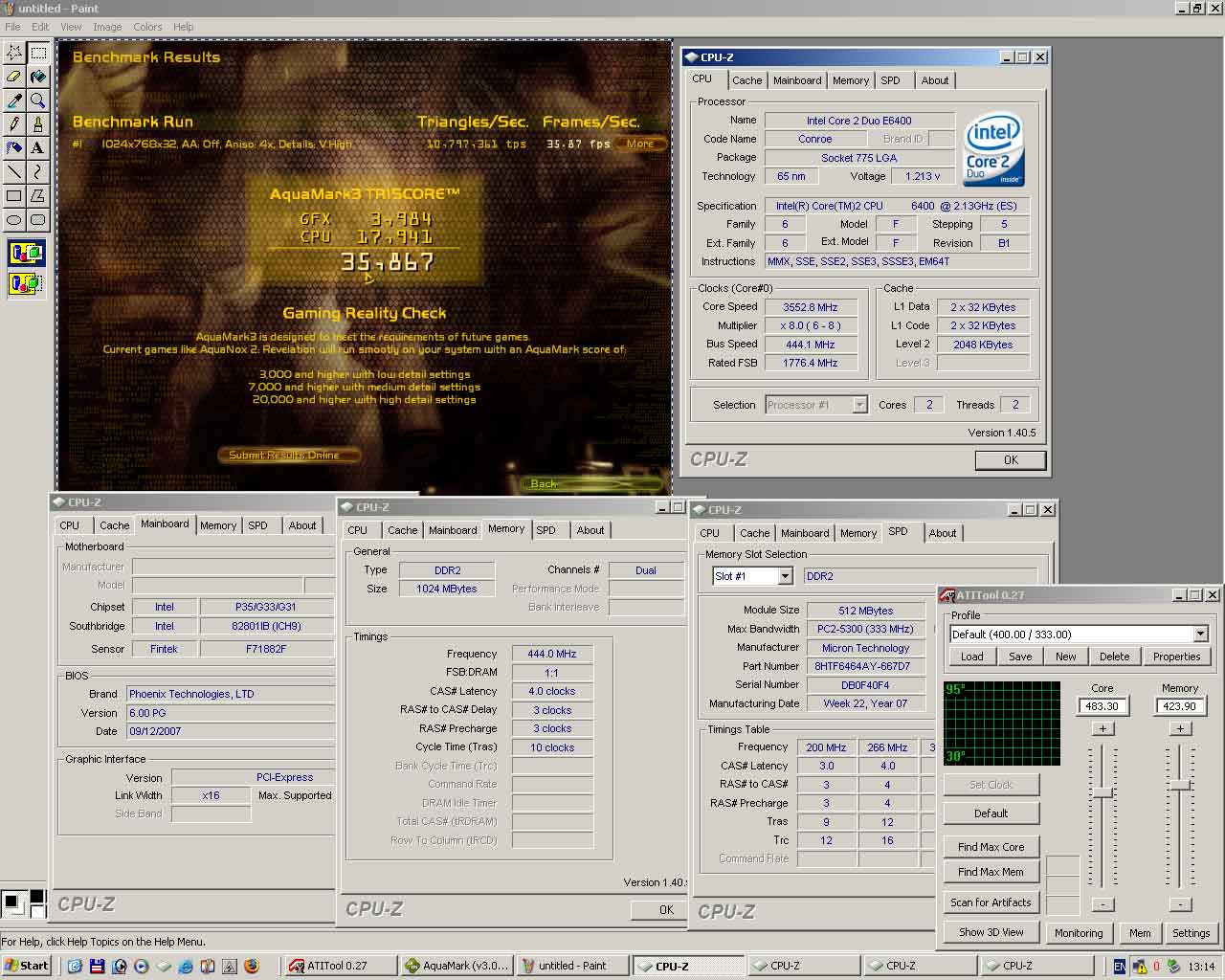Select the rectangular Select tool in Paint

(x=38, y=53)
